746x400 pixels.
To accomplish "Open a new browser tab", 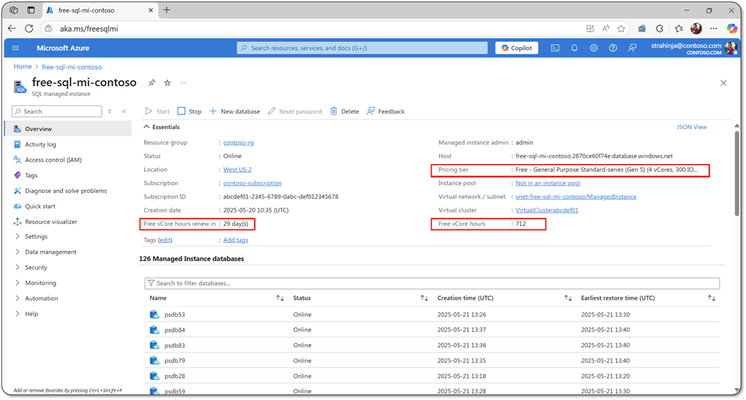I will pos(167,10).
